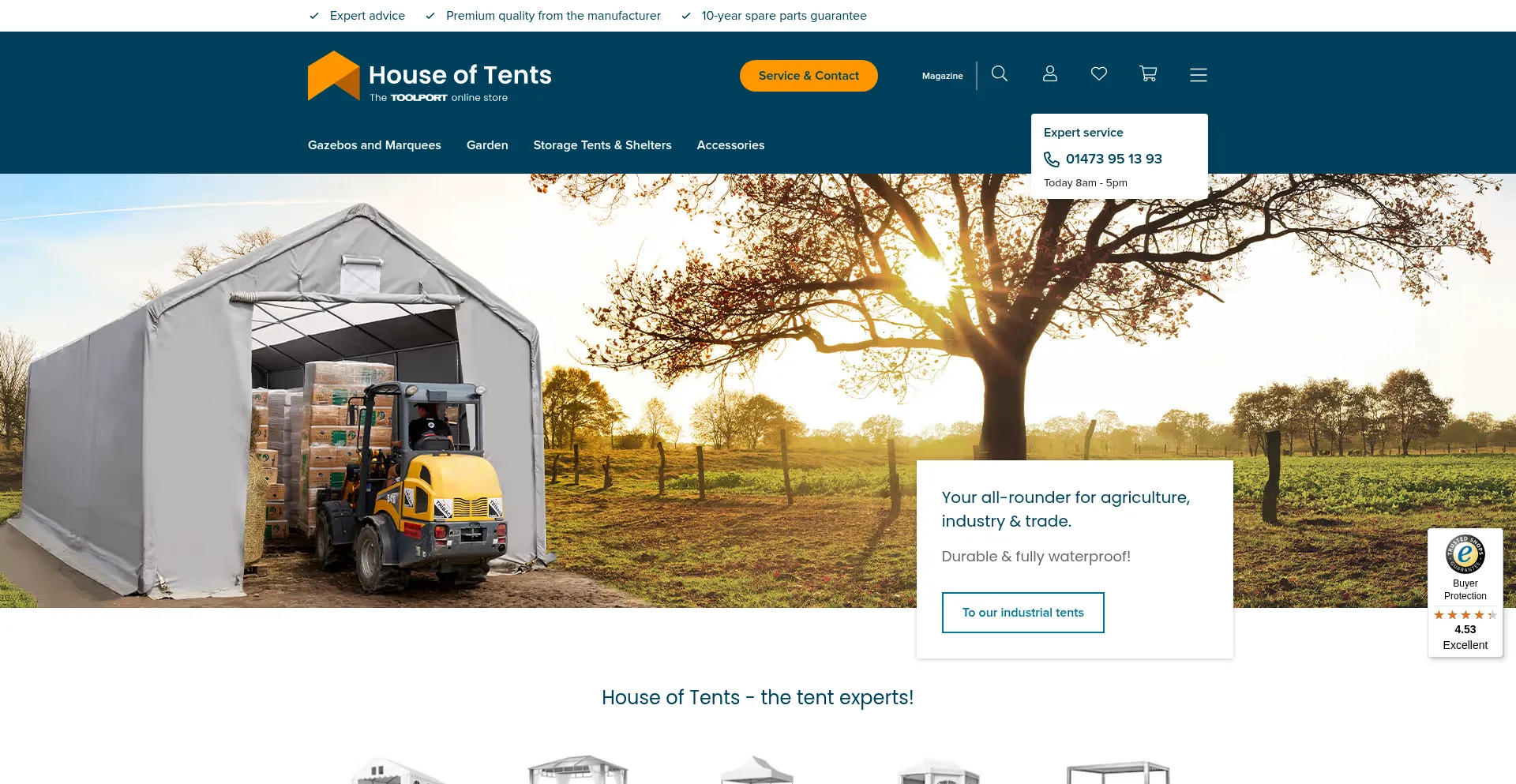Expand the Gazebos and Marquees menu
Viewport: 1516px width, 784px height.
tap(374, 145)
